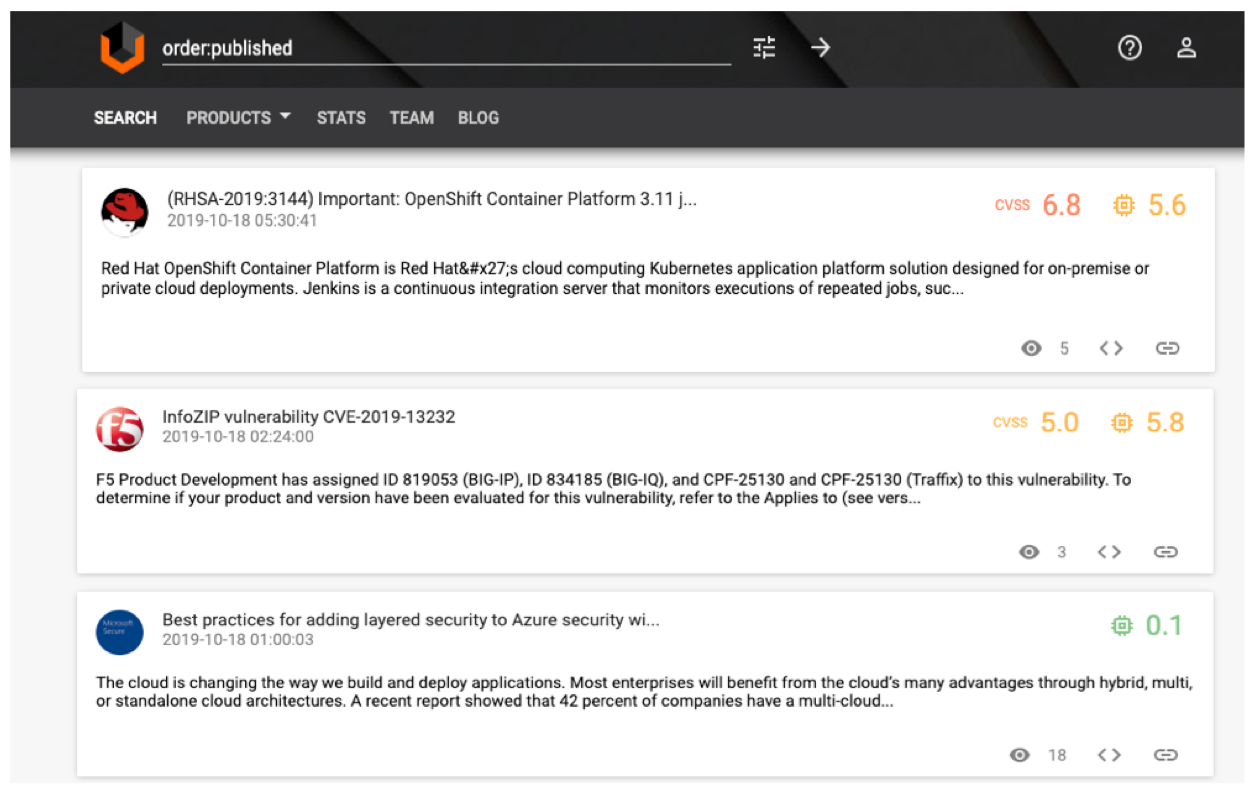Screen dimensions: 1254x785
Task: Click views eye icon on InfoZIP card
Action: click(1029, 552)
